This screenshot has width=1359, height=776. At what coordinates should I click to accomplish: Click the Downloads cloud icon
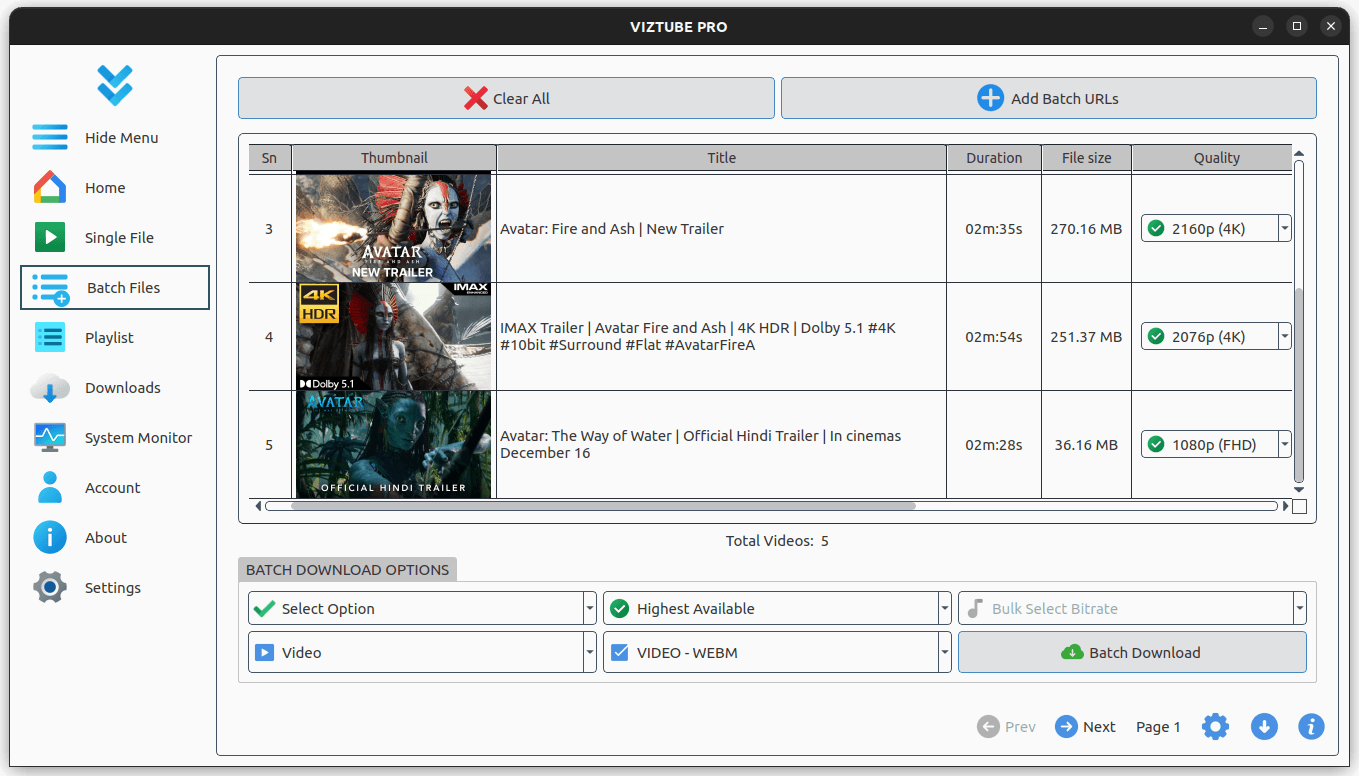pyautogui.click(x=50, y=388)
